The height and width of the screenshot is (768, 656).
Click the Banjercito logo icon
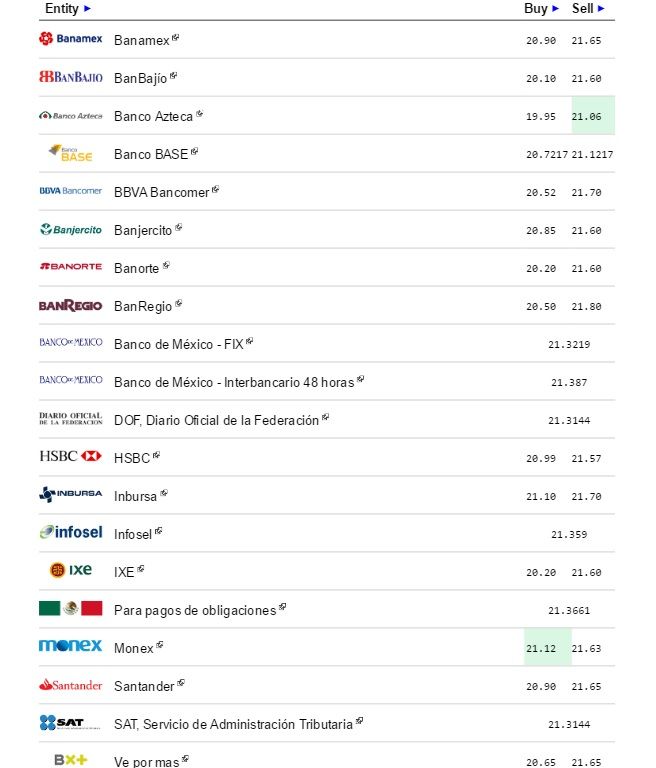[x=70, y=229]
